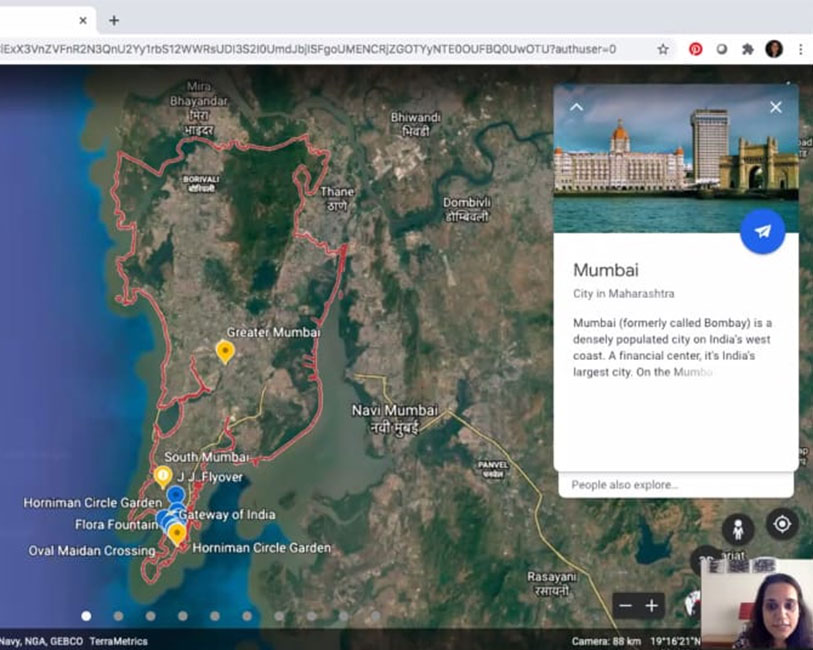Click the Thane map label
813x650 pixels.
(337, 199)
